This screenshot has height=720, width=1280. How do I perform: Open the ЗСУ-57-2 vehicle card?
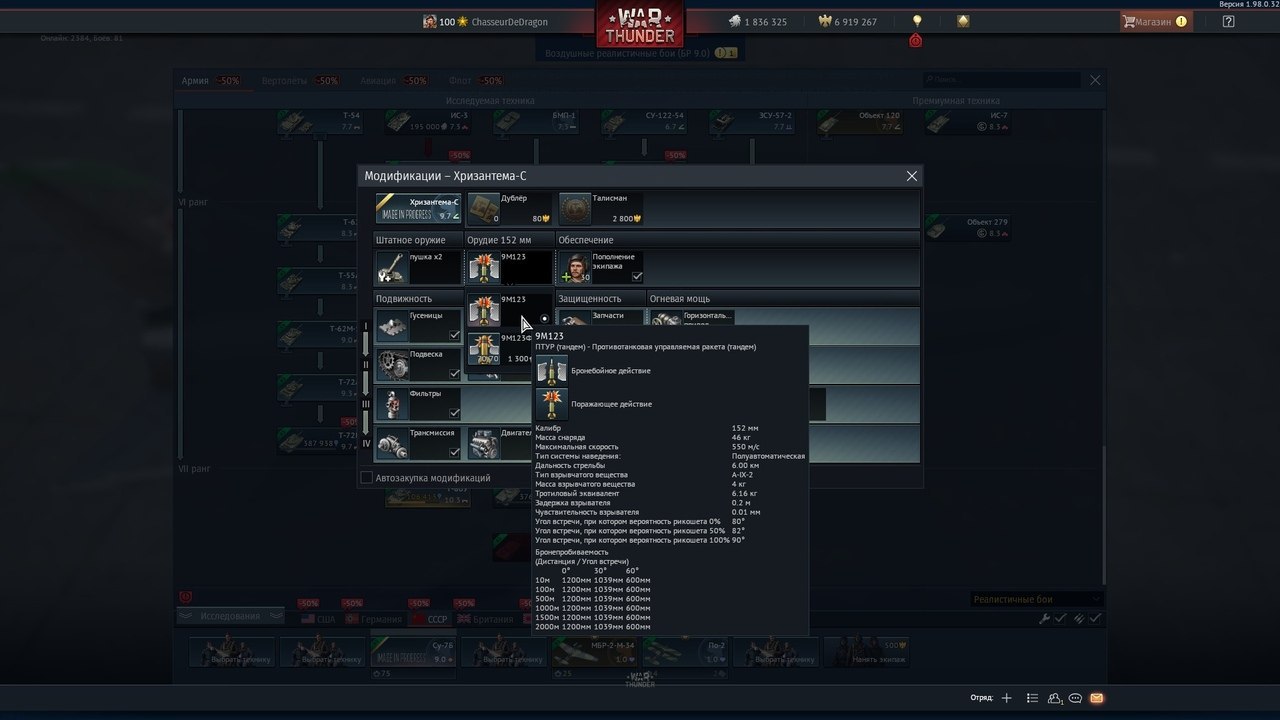click(752, 121)
